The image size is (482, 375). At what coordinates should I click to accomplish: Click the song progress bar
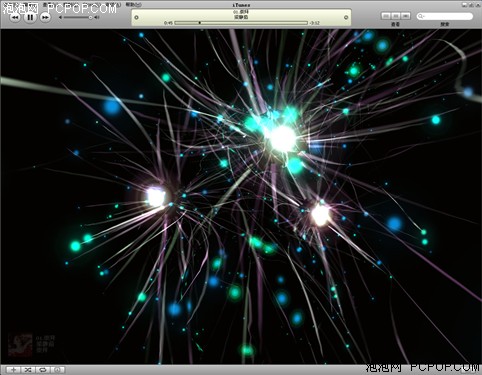point(241,23)
